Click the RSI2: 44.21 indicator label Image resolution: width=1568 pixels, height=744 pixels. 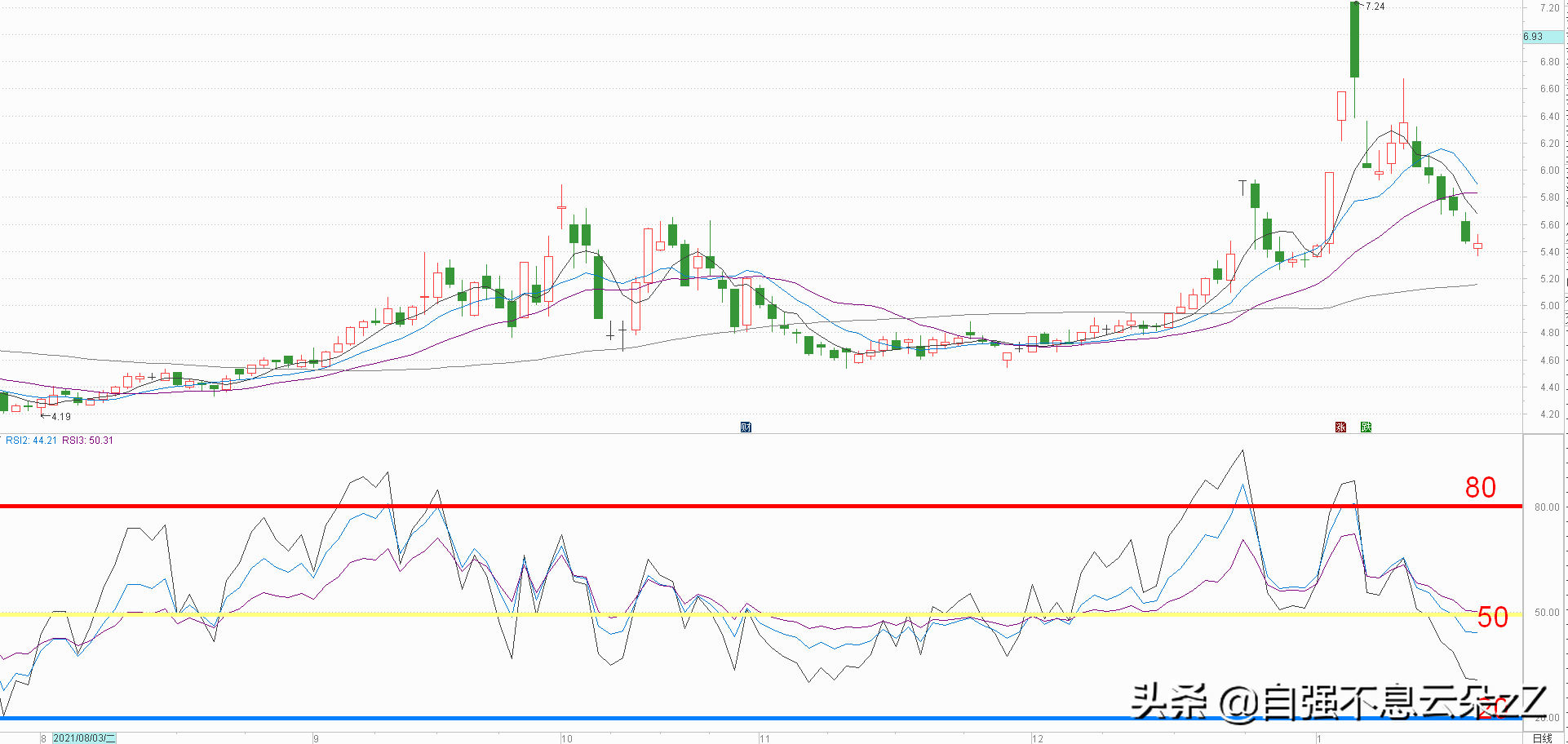click(31, 441)
